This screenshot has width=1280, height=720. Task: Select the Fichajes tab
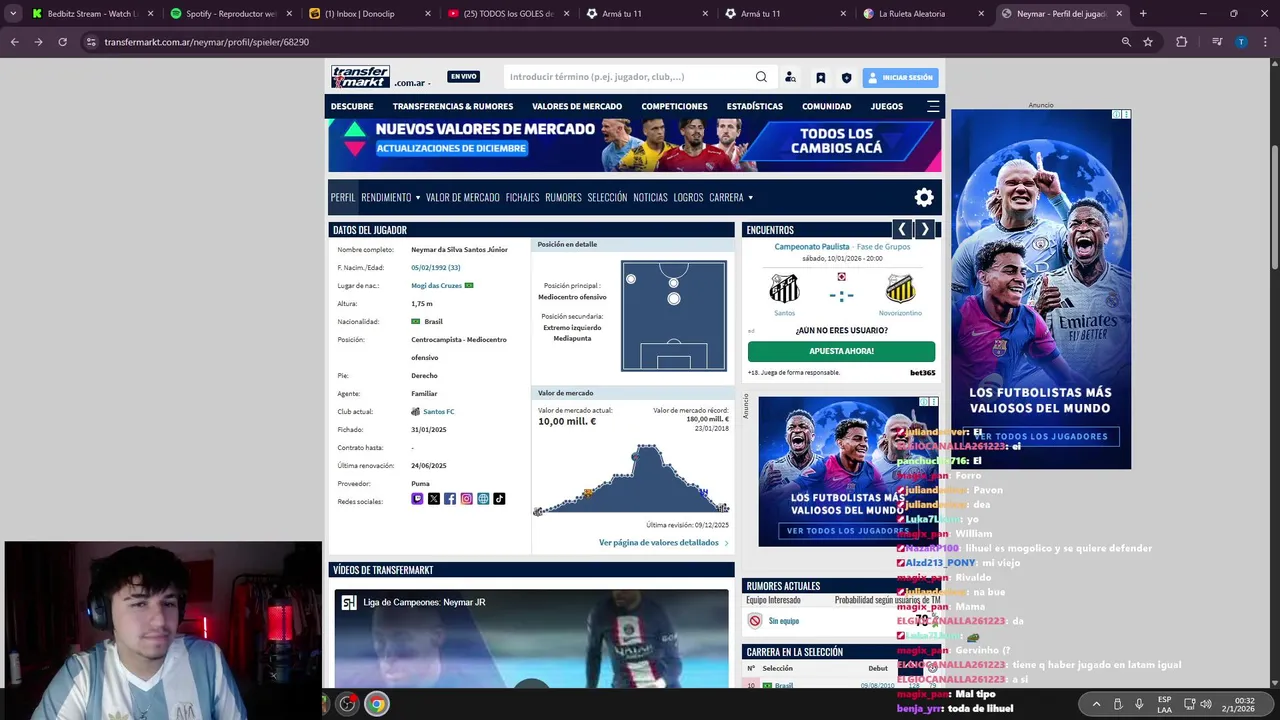tap(522, 197)
